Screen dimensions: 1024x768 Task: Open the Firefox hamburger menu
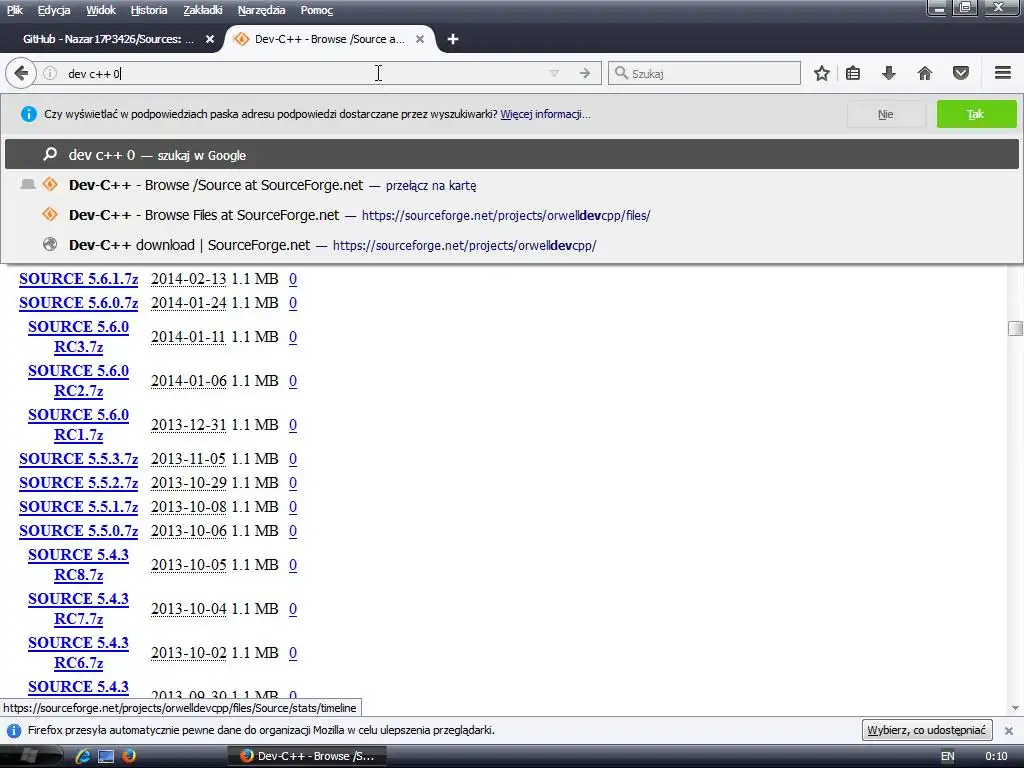click(x=1002, y=73)
